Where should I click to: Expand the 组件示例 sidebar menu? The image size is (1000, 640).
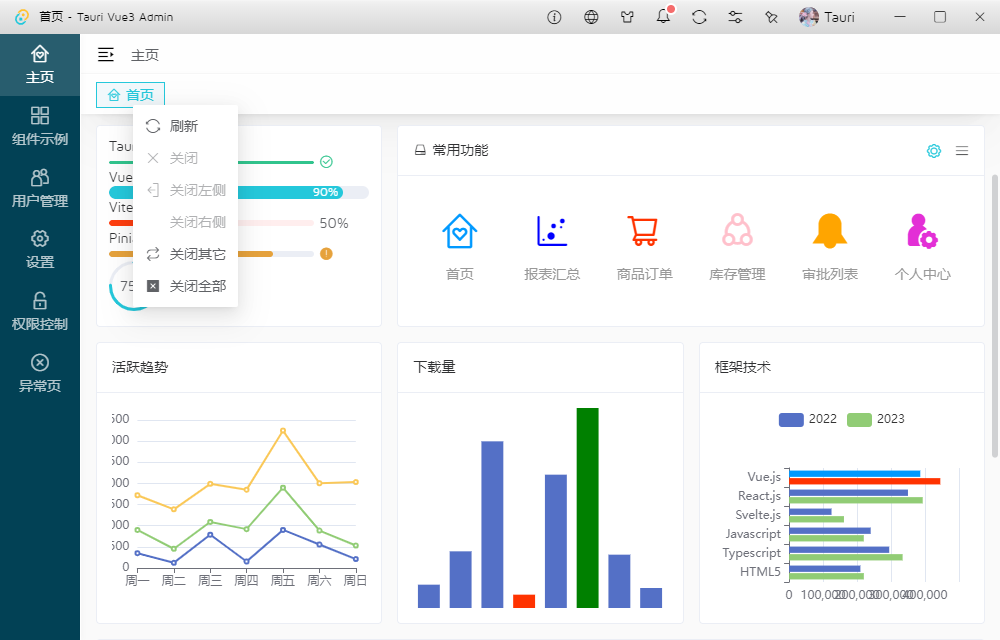(x=40, y=126)
